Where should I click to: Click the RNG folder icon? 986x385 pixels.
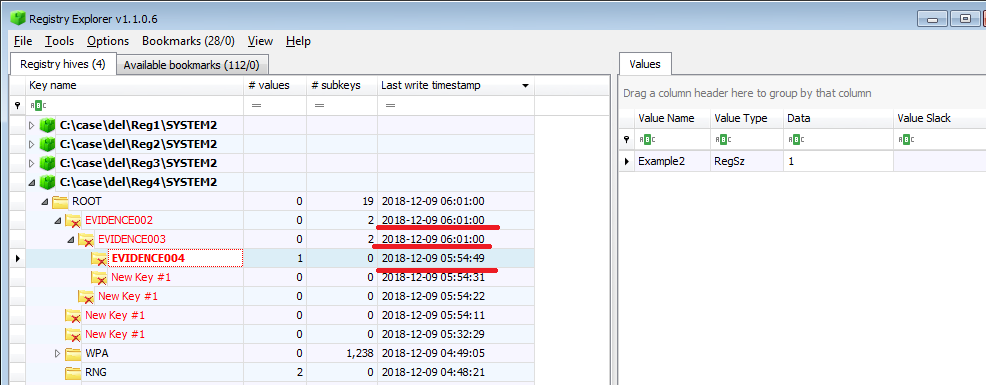tap(73, 372)
